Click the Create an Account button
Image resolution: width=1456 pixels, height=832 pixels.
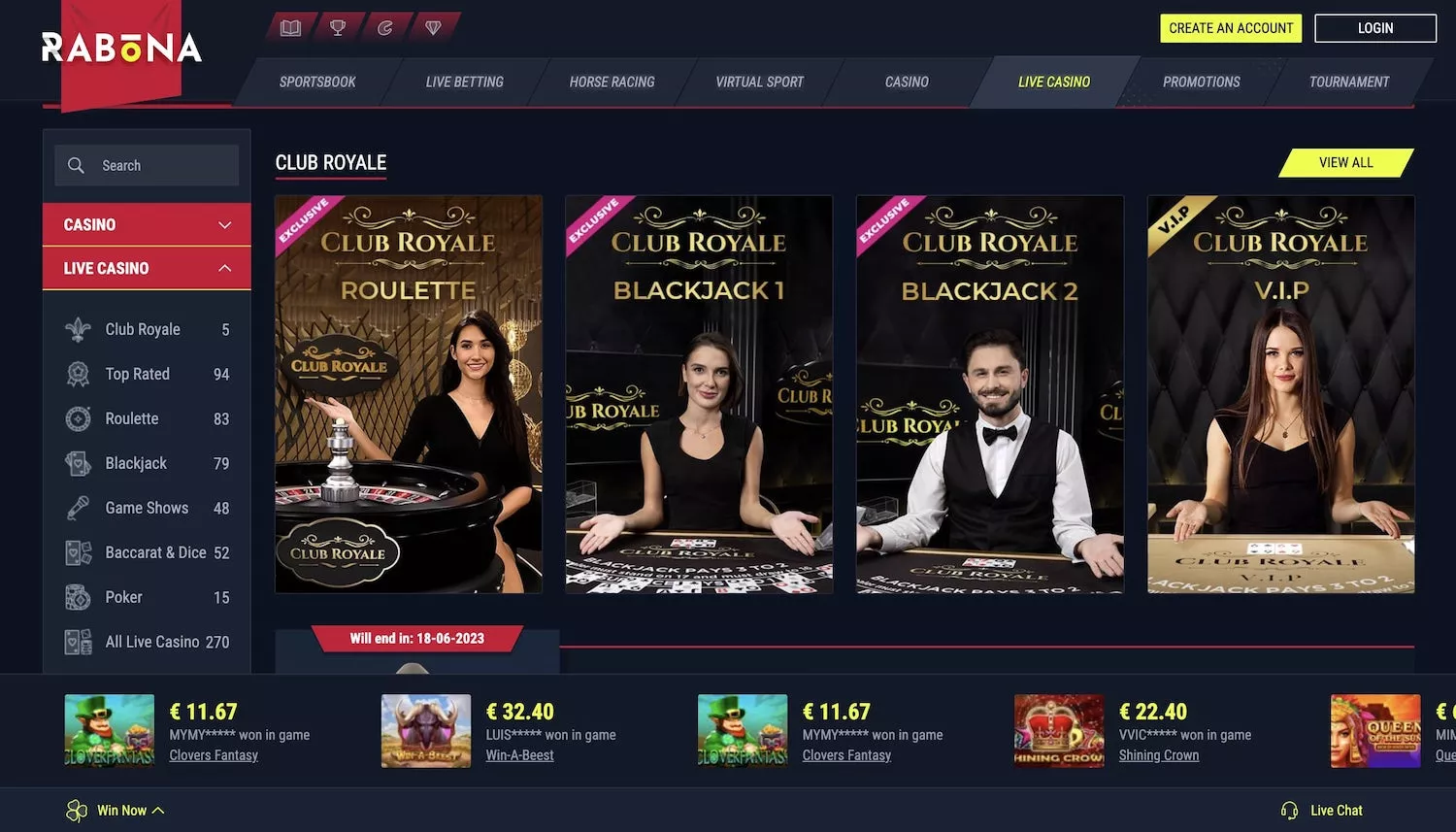[1231, 28]
